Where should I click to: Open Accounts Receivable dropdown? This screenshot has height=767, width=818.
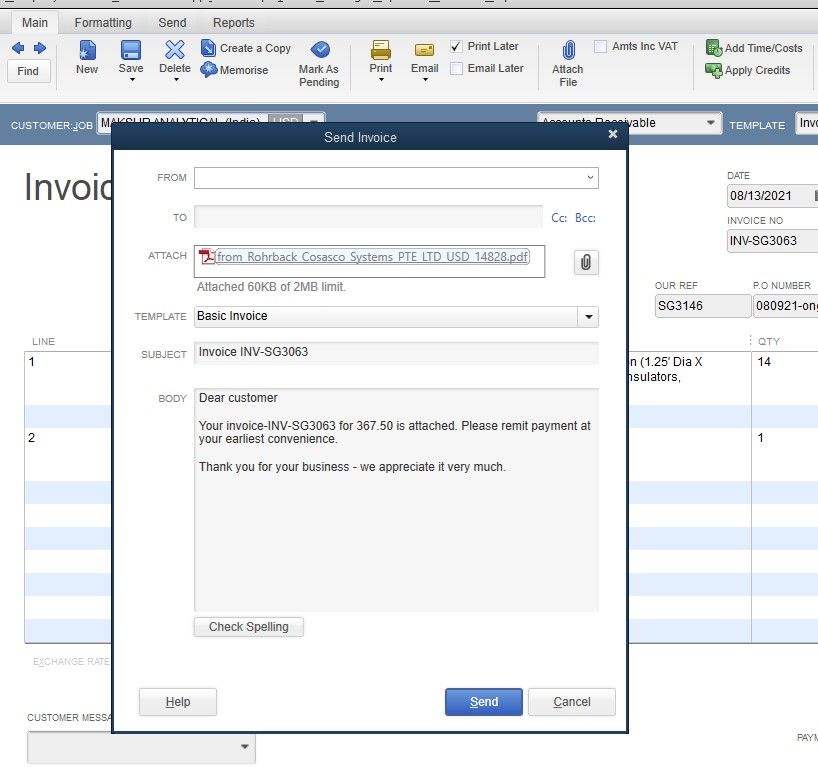[710, 123]
